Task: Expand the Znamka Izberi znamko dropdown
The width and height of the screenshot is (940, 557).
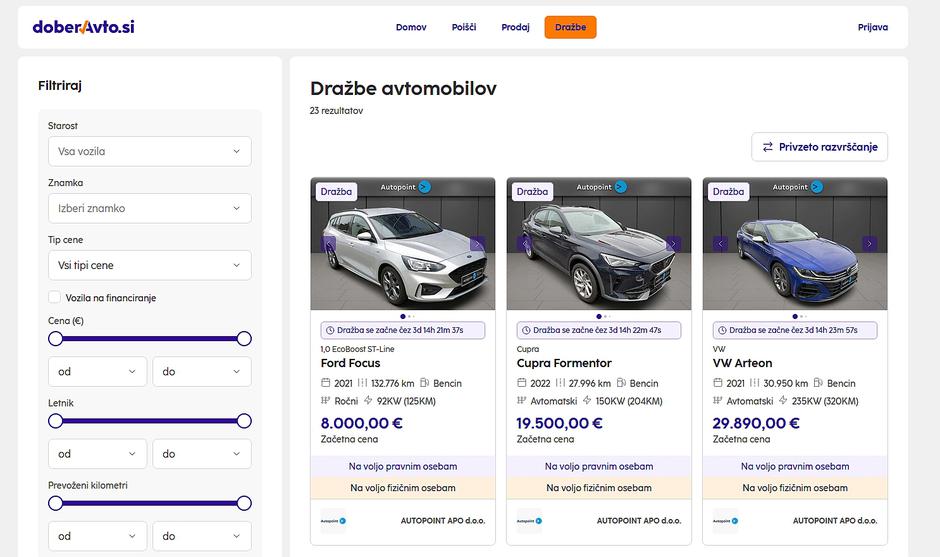Action: point(150,208)
